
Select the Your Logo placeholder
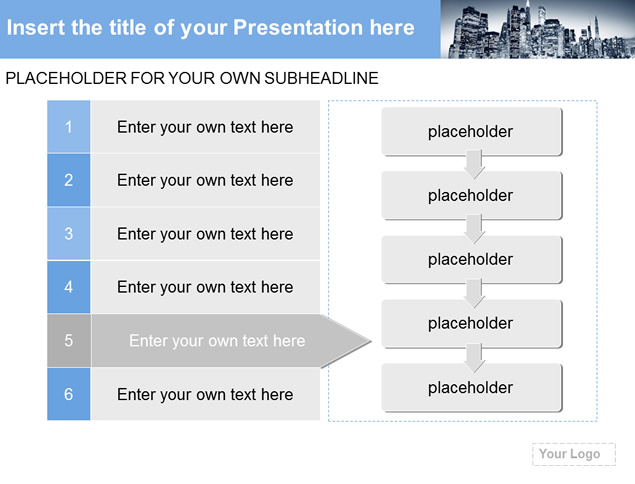[x=574, y=454]
